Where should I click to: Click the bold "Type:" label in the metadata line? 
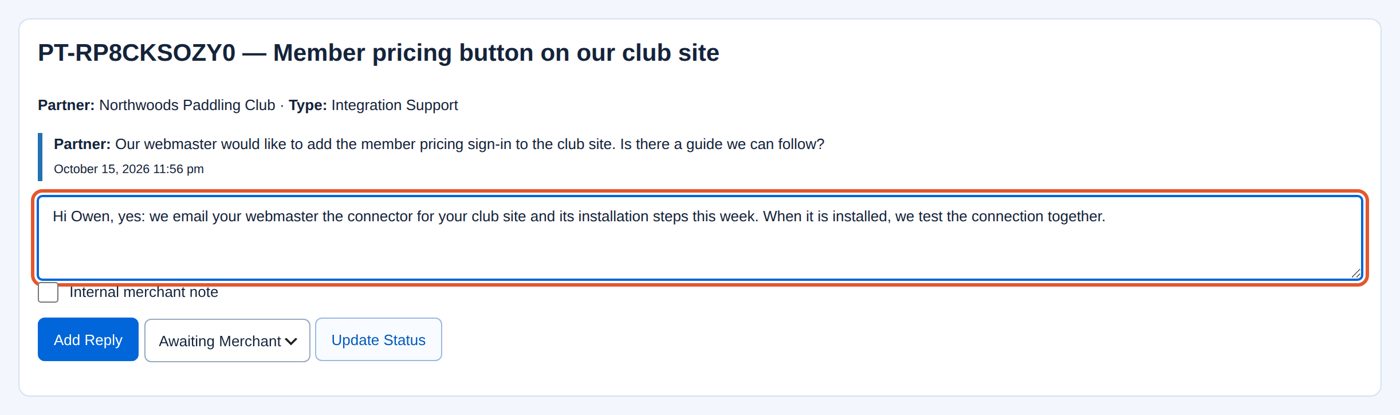(308, 105)
